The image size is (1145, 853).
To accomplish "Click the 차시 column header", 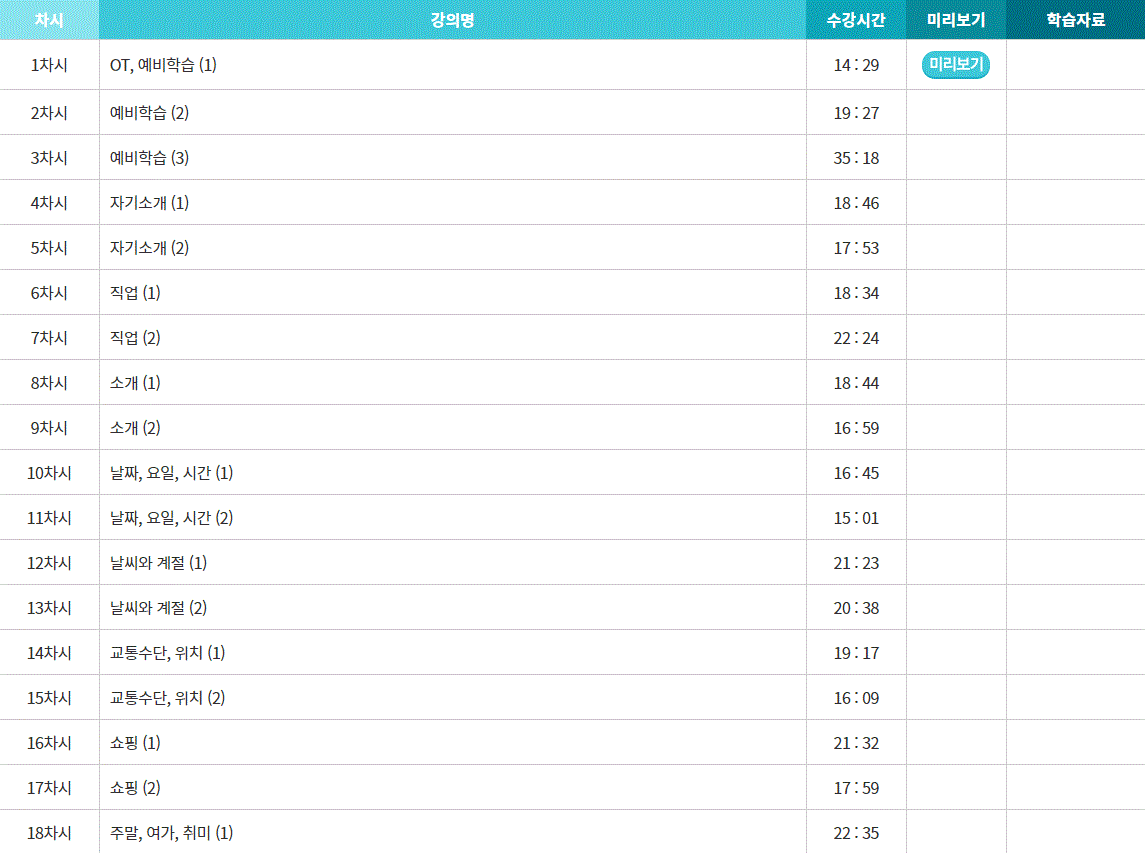I will coord(49,20).
